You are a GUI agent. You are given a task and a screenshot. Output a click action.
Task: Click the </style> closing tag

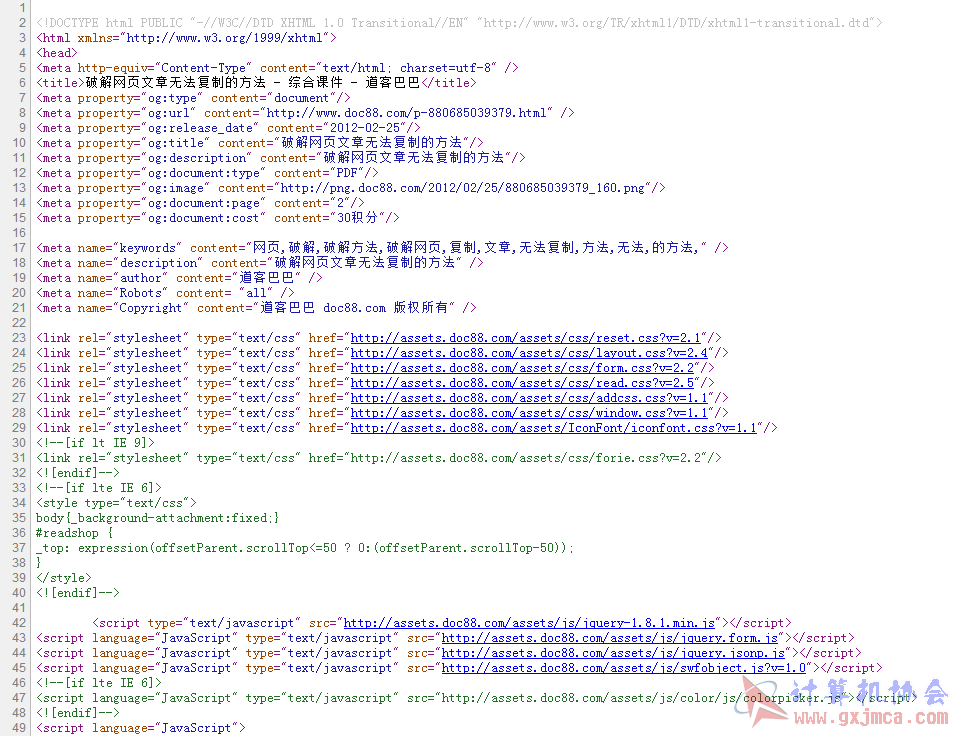click(x=63, y=578)
